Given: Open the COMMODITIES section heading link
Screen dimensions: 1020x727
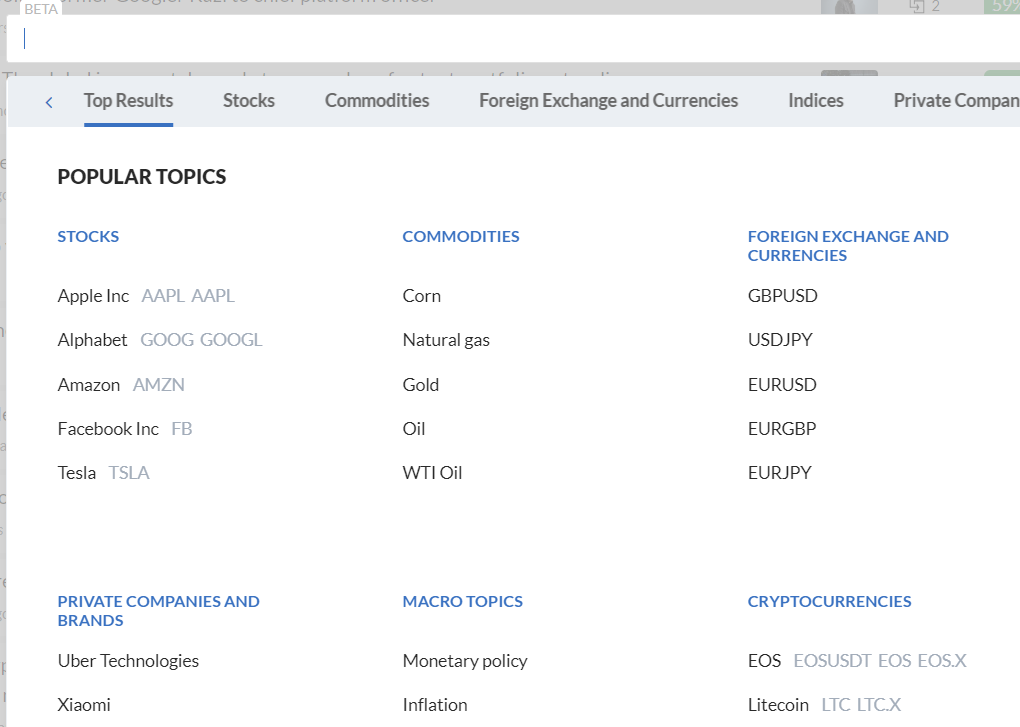Looking at the screenshot, I should point(461,237).
